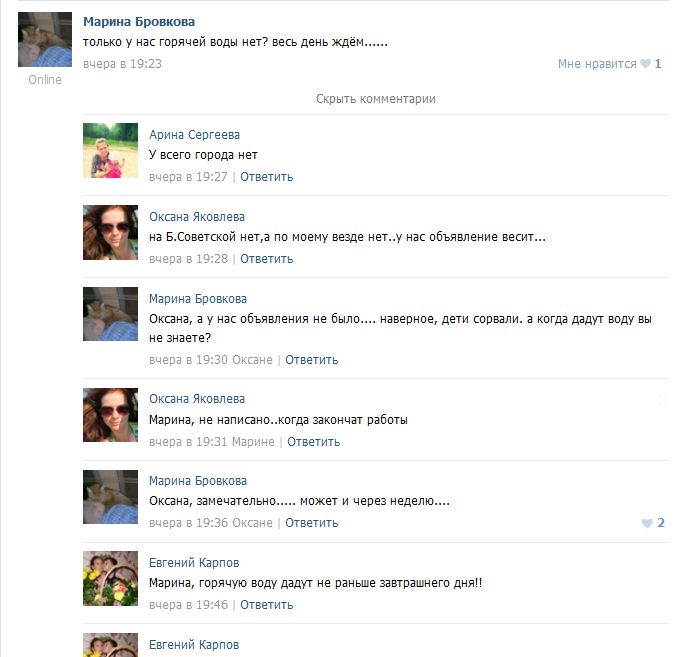Viewport: 685px width, 657px height.
Task: Click 'Ответить' under the 19:36 comment
Action: 311,523
